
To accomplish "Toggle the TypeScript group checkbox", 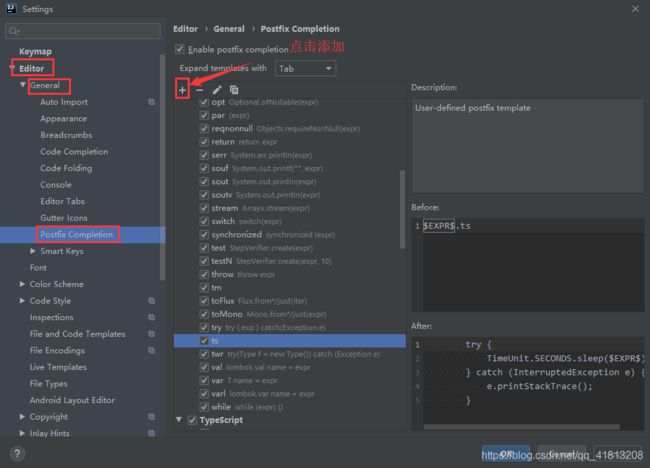I will coord(192,420).
